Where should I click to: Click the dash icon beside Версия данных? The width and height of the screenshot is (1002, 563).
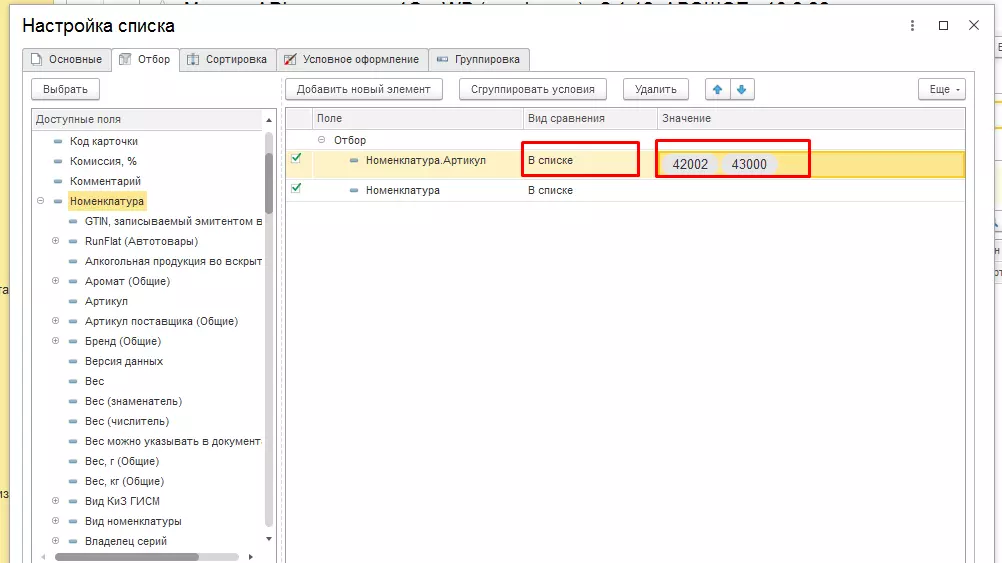(73, 362)
